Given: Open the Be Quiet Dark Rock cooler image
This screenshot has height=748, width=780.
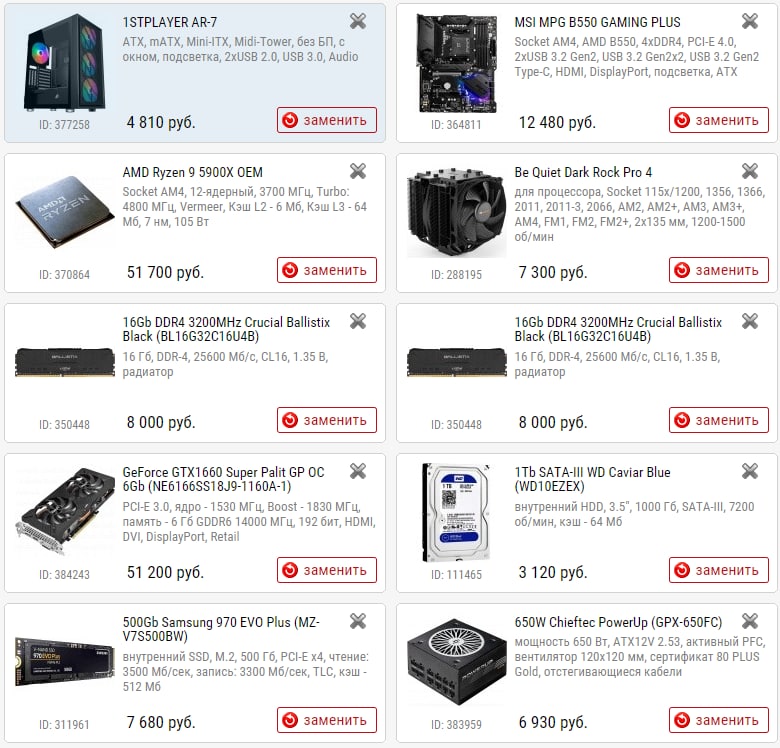Looking at the screenshot, I should (x=457, y=212).
